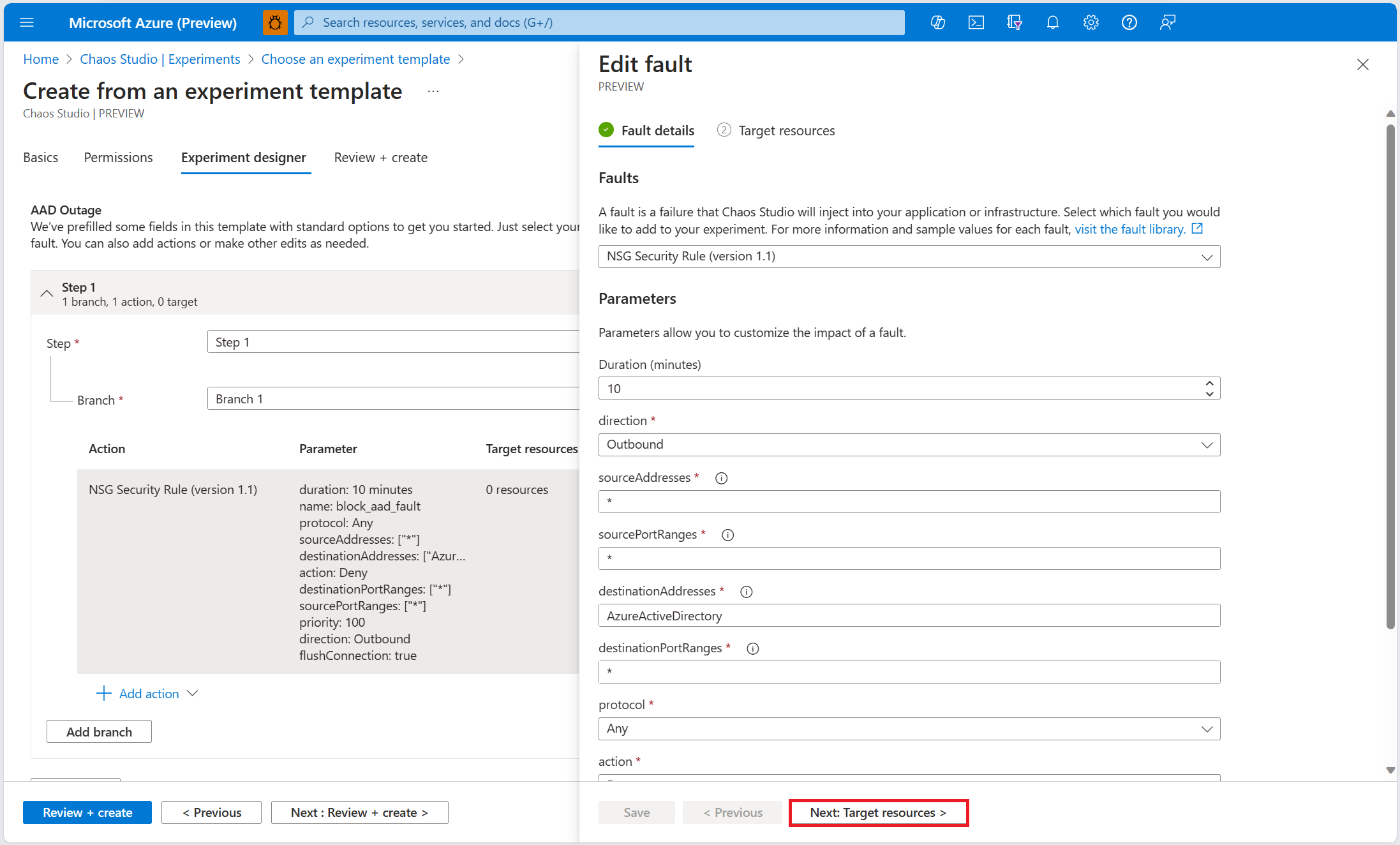Click Next: Target resources
1400x845 pixels.
pyautogui.click(x=878, y=812)
